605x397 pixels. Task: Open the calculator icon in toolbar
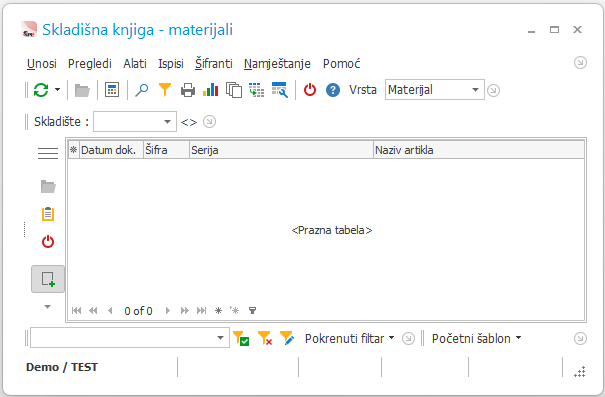(x=112, y=90)
